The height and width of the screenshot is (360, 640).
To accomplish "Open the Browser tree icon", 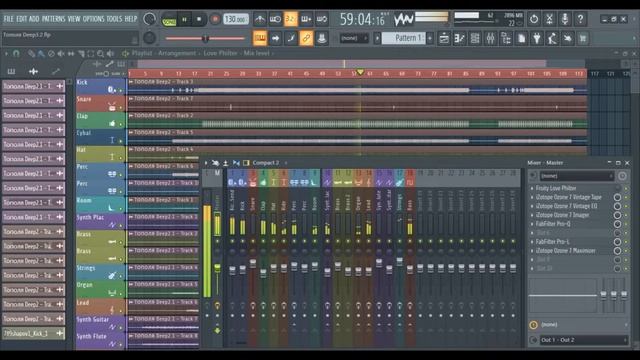I will (x=506, y=39).
